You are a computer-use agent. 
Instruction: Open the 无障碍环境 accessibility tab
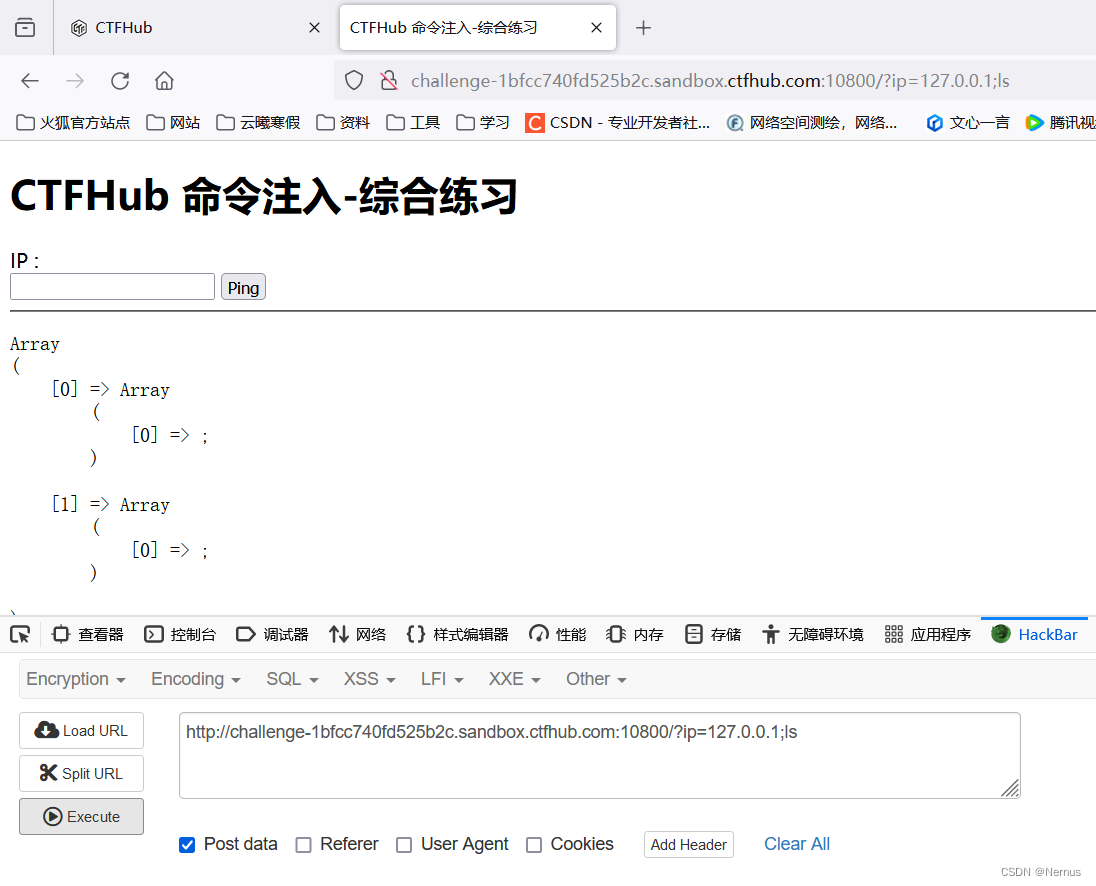812,634
